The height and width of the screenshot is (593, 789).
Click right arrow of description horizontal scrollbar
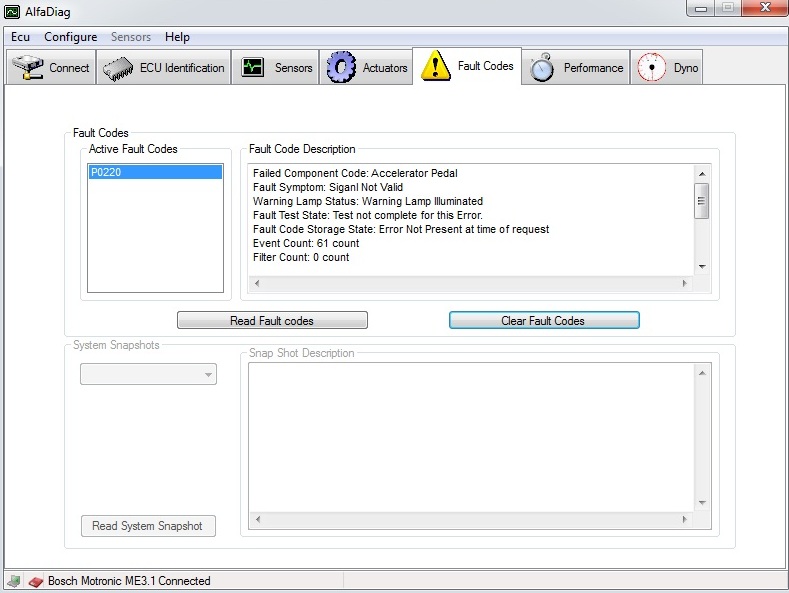pyautogui.click(x=685, y=284)
